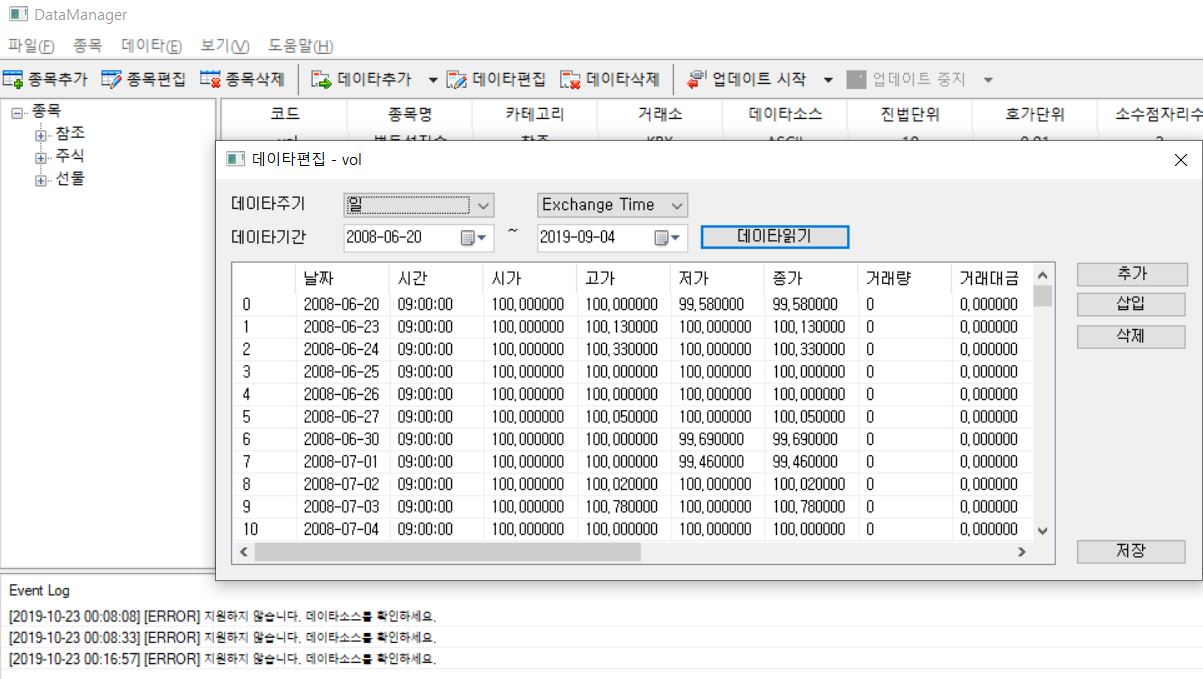1203x679 pixels.
Task: Open the 도움말(H) help menu
Action: click(300, 46)
